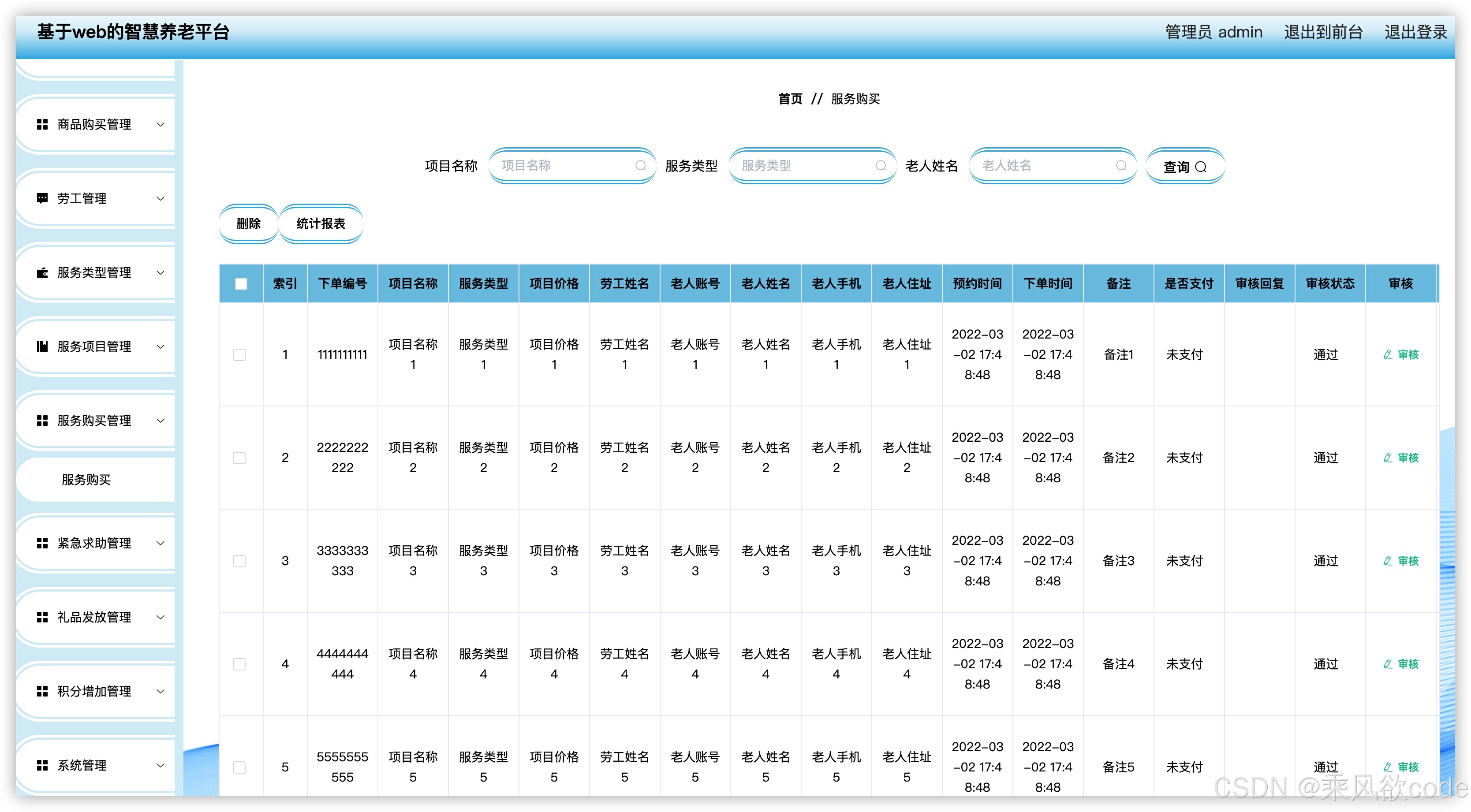Click the 统计报表 button
Viewport: 1471px width, 812px height.
pyautogui.click(x=321, y=223)
